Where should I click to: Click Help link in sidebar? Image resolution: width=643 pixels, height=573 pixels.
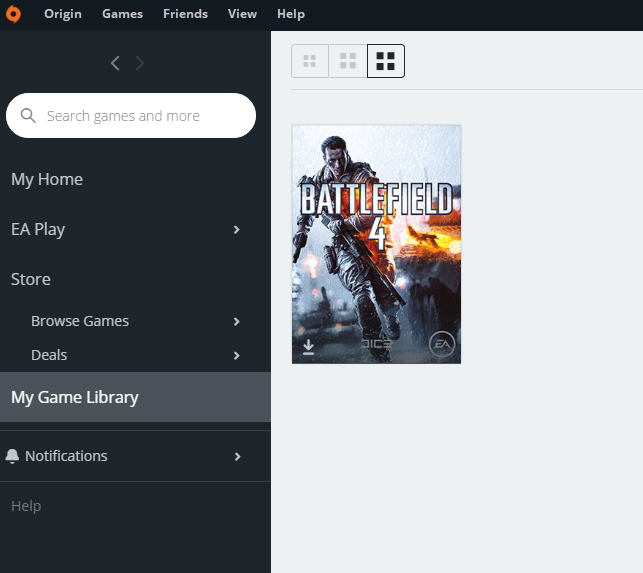point(26,506)
